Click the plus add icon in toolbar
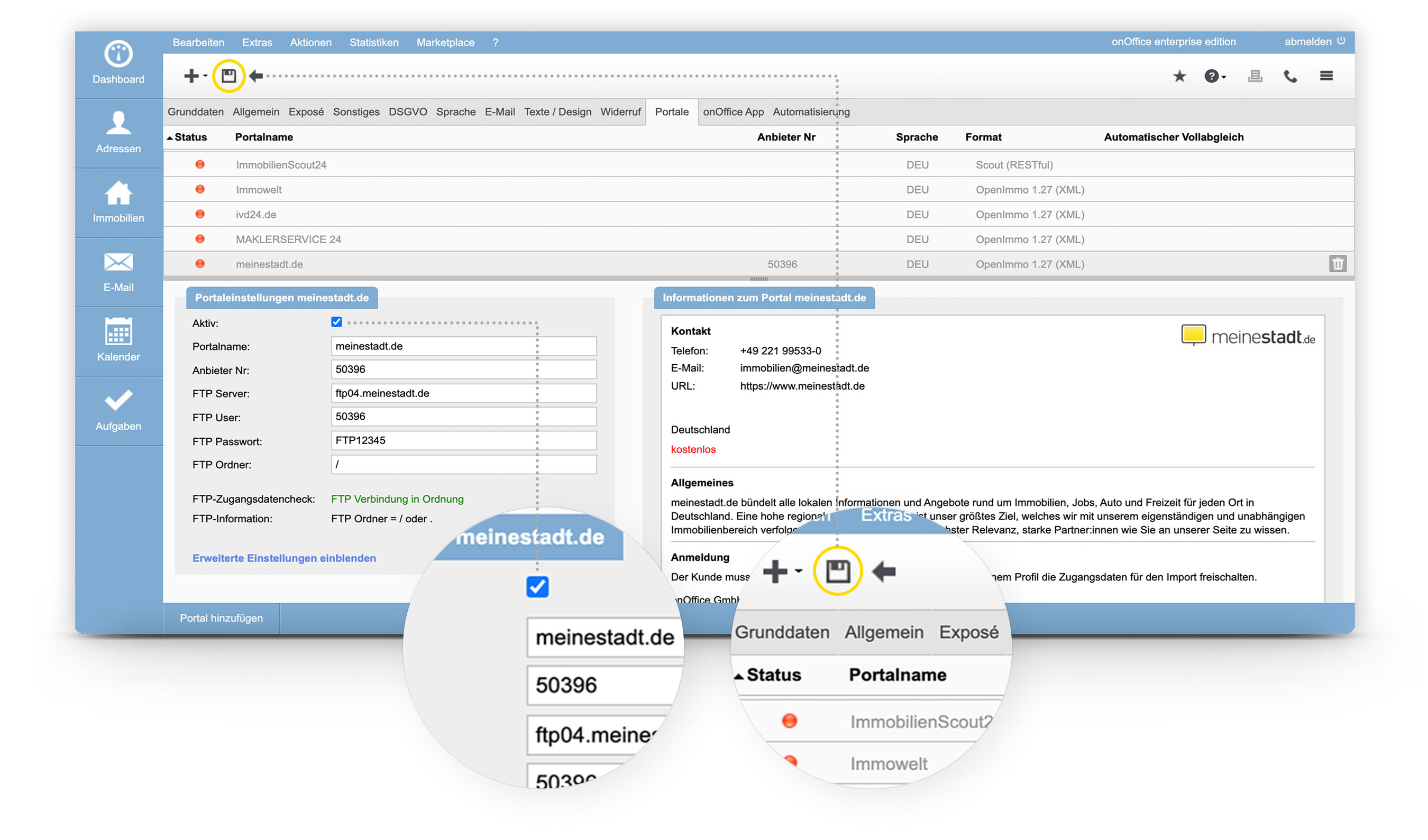 click(x=191, y=76)
